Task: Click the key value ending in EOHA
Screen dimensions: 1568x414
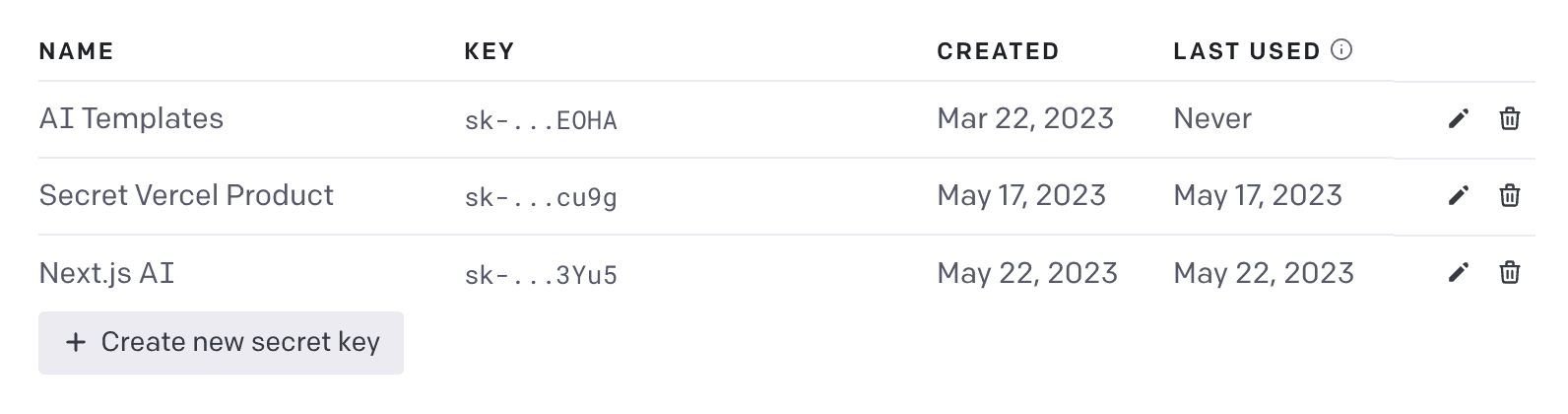Action: pos(541,121)
